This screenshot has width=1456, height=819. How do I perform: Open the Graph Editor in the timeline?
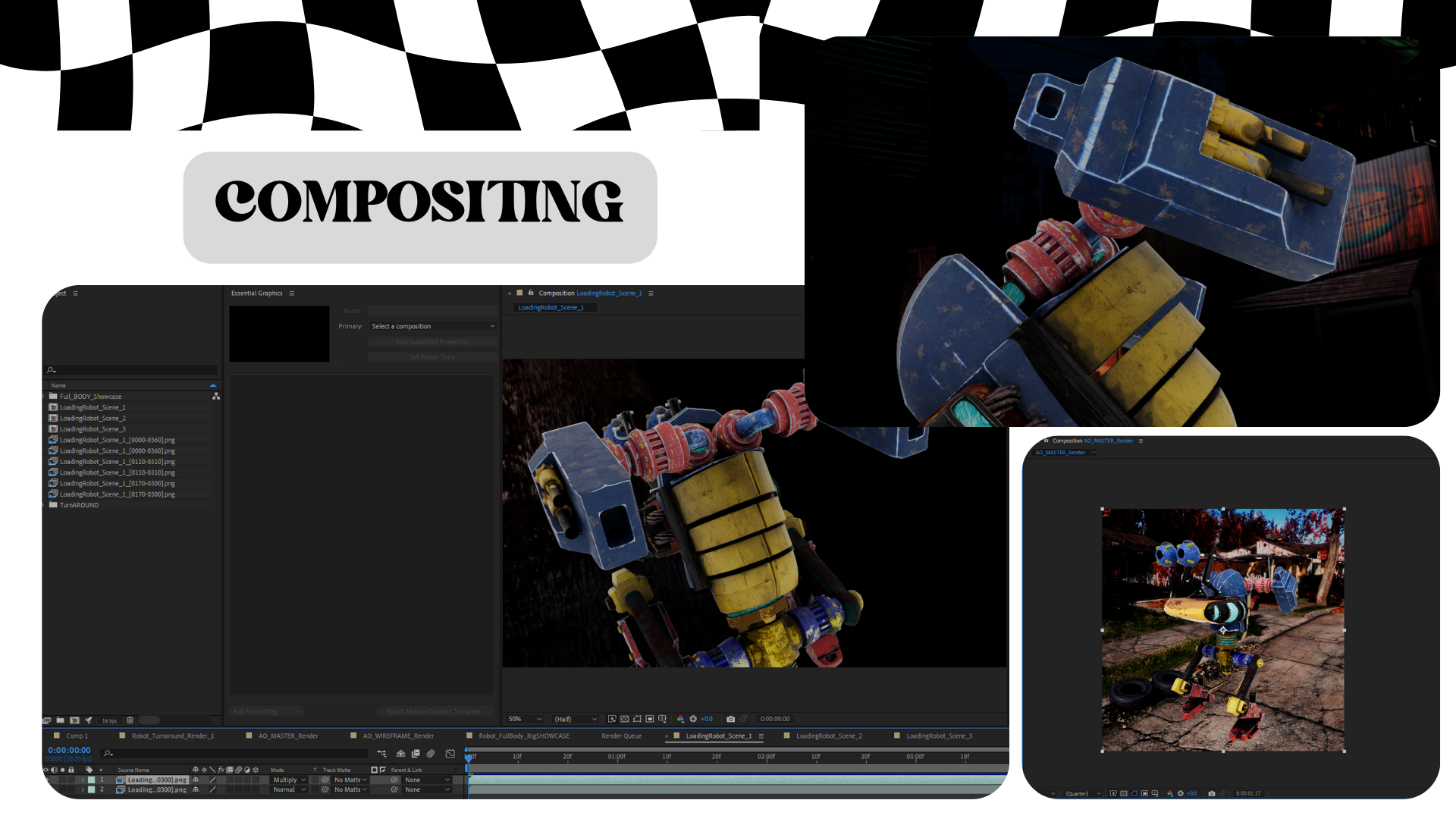[x=450, y=754]
